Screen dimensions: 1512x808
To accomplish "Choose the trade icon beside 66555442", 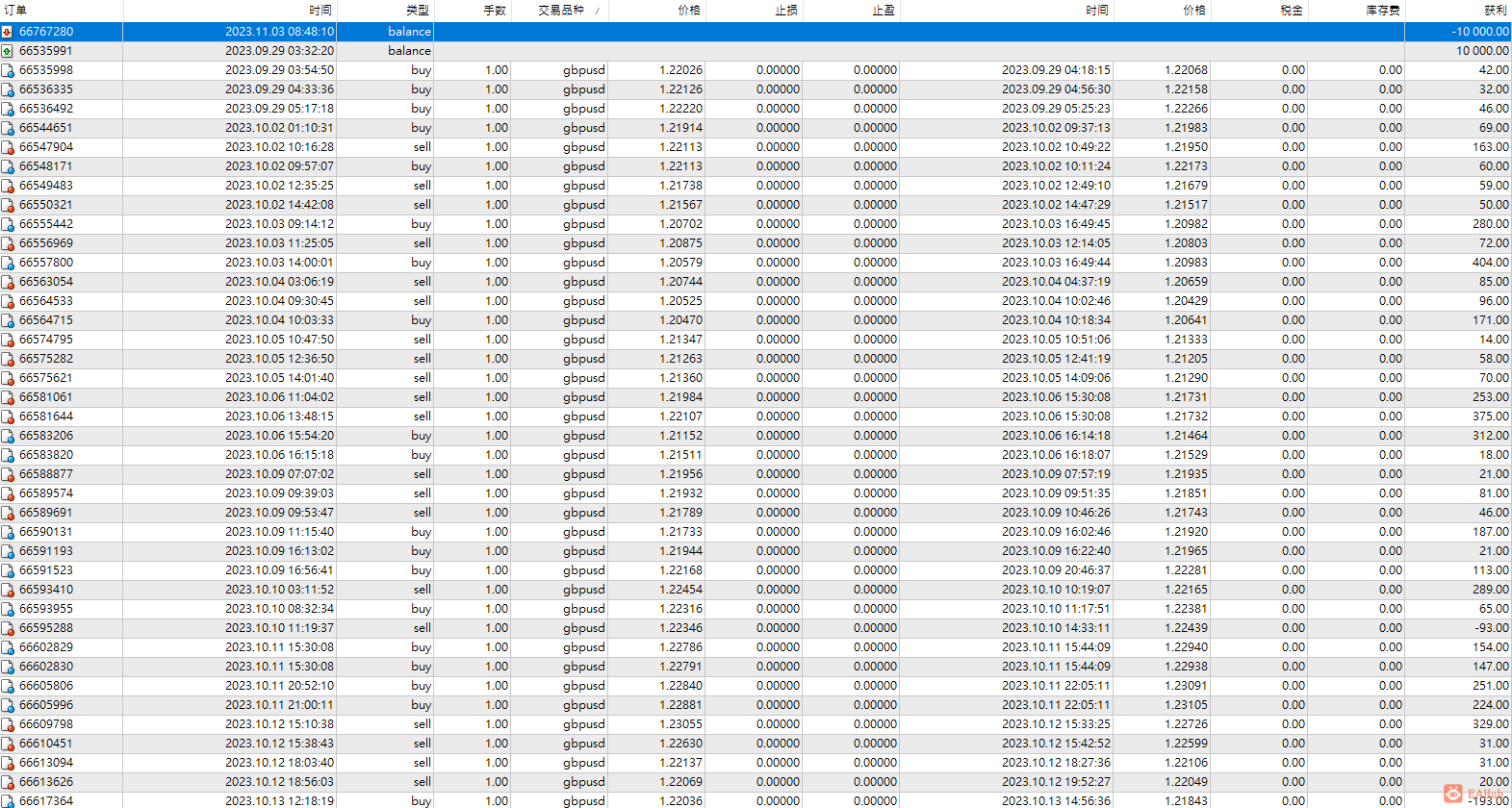I will [x=7, y=224].
